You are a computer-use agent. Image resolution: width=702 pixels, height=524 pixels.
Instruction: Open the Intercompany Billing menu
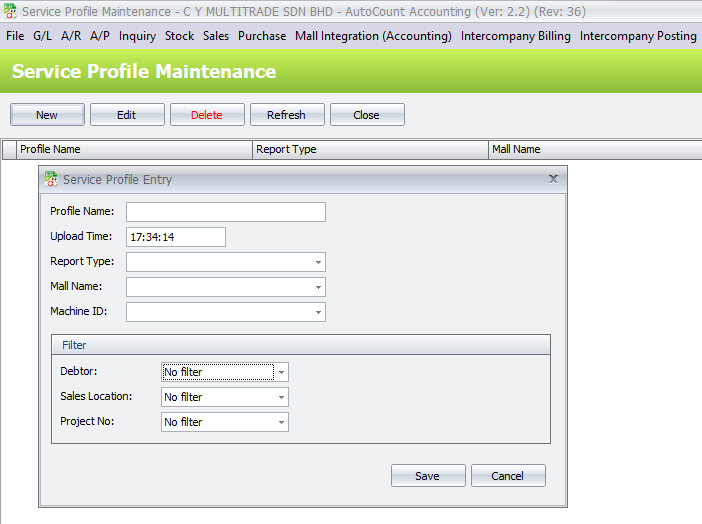[x=516, y=36]
